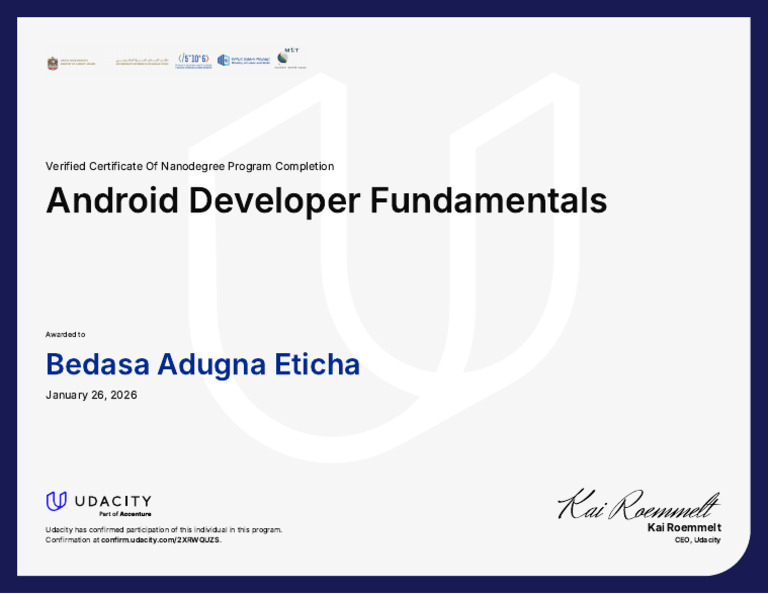
Task: Click the UDACITY wordmark
Action: click(113, 501)
